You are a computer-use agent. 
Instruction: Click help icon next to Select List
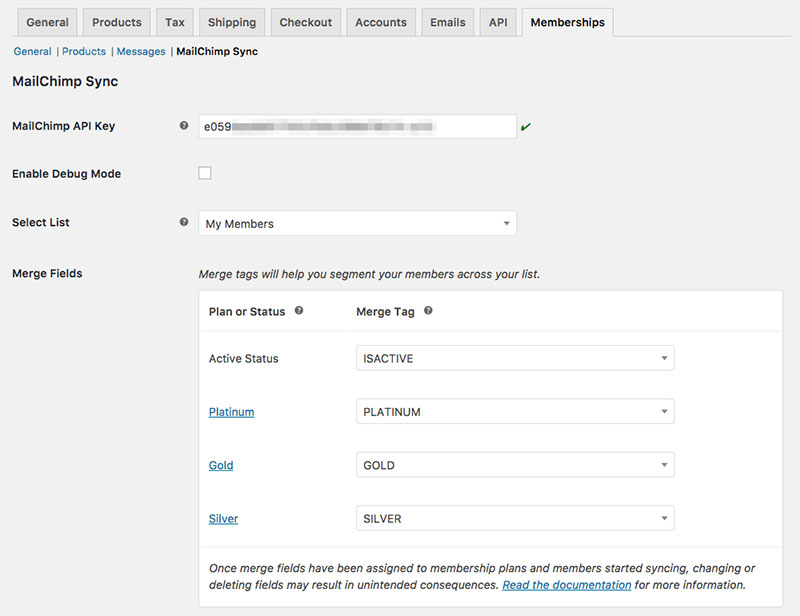point(184,222)
